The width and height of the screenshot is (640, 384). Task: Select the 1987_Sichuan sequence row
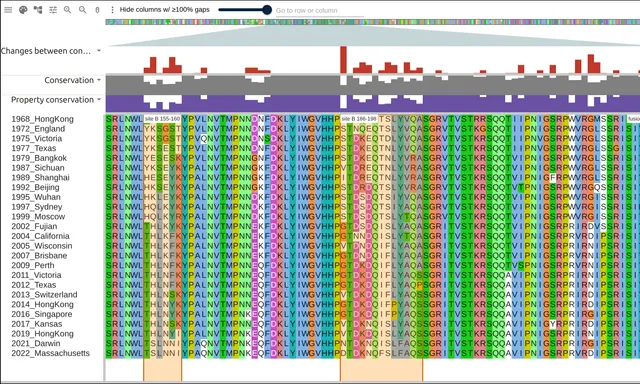tap(38, 168)
